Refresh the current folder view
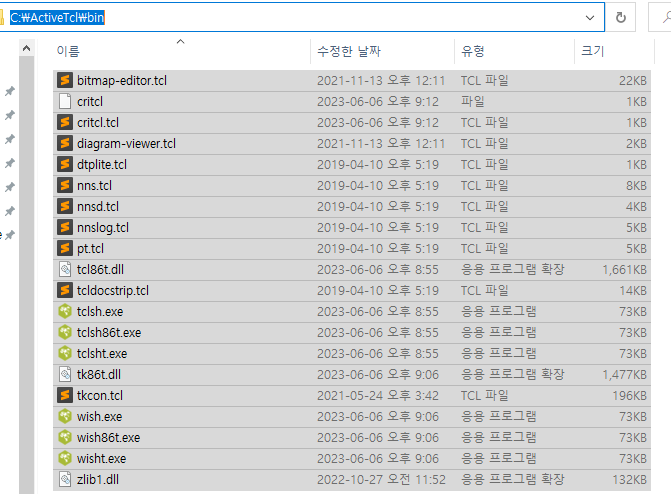The height and width of the screenshot is (494, 671). tap(621, 18)
